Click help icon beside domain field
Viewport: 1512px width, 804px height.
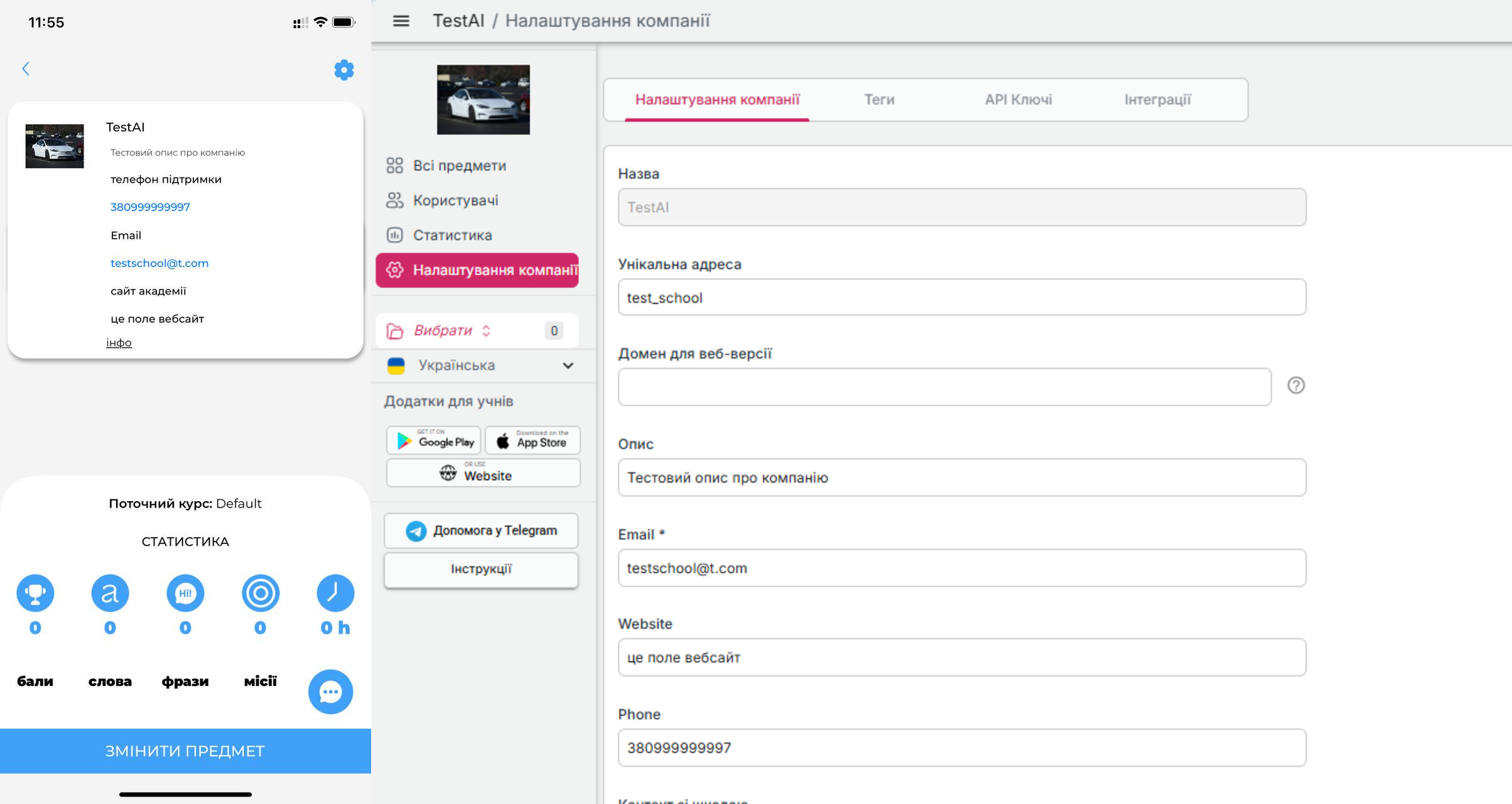(x=1295, y=385)
